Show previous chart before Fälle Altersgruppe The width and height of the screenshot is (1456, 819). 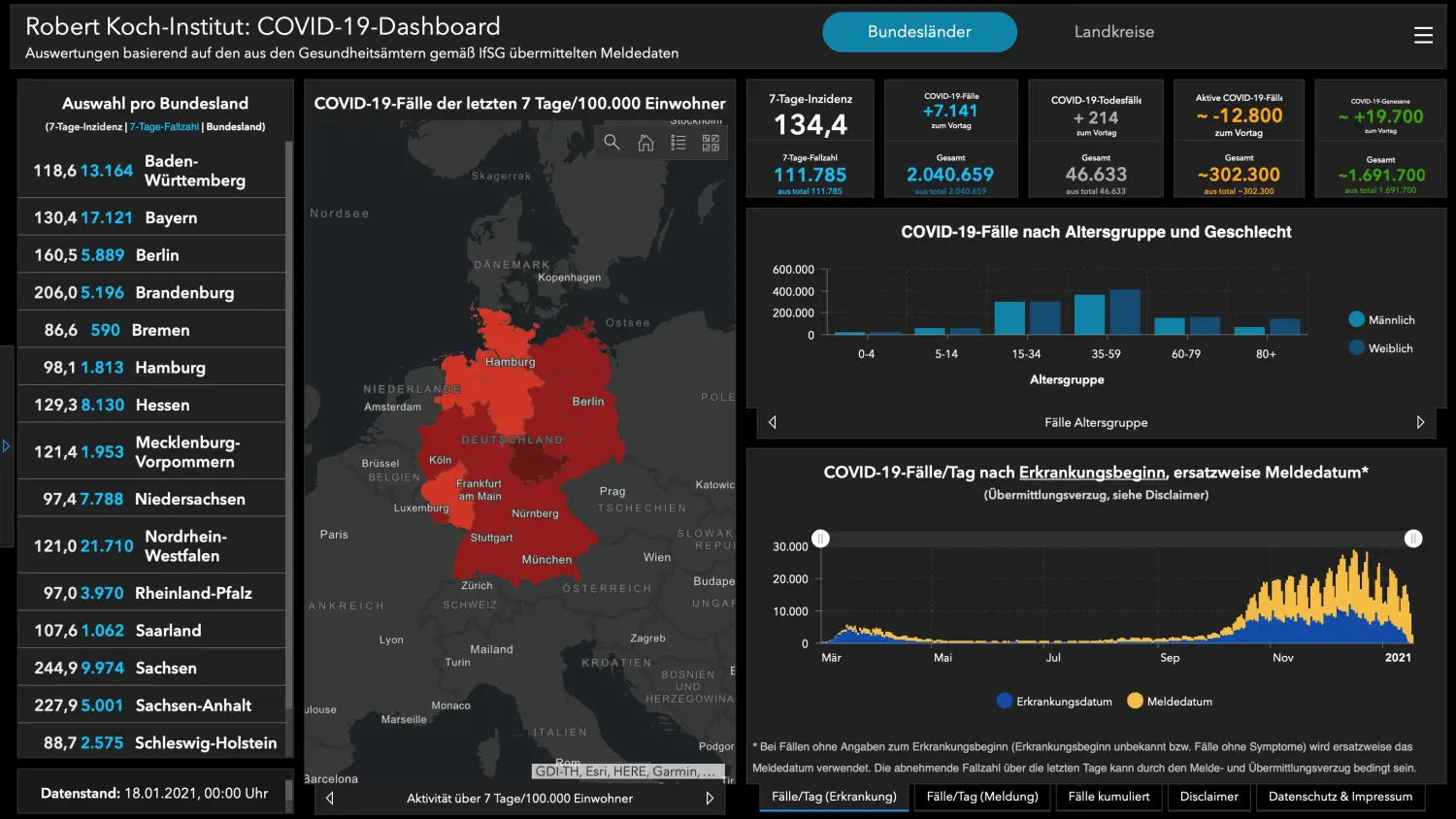tap(773, 422)
